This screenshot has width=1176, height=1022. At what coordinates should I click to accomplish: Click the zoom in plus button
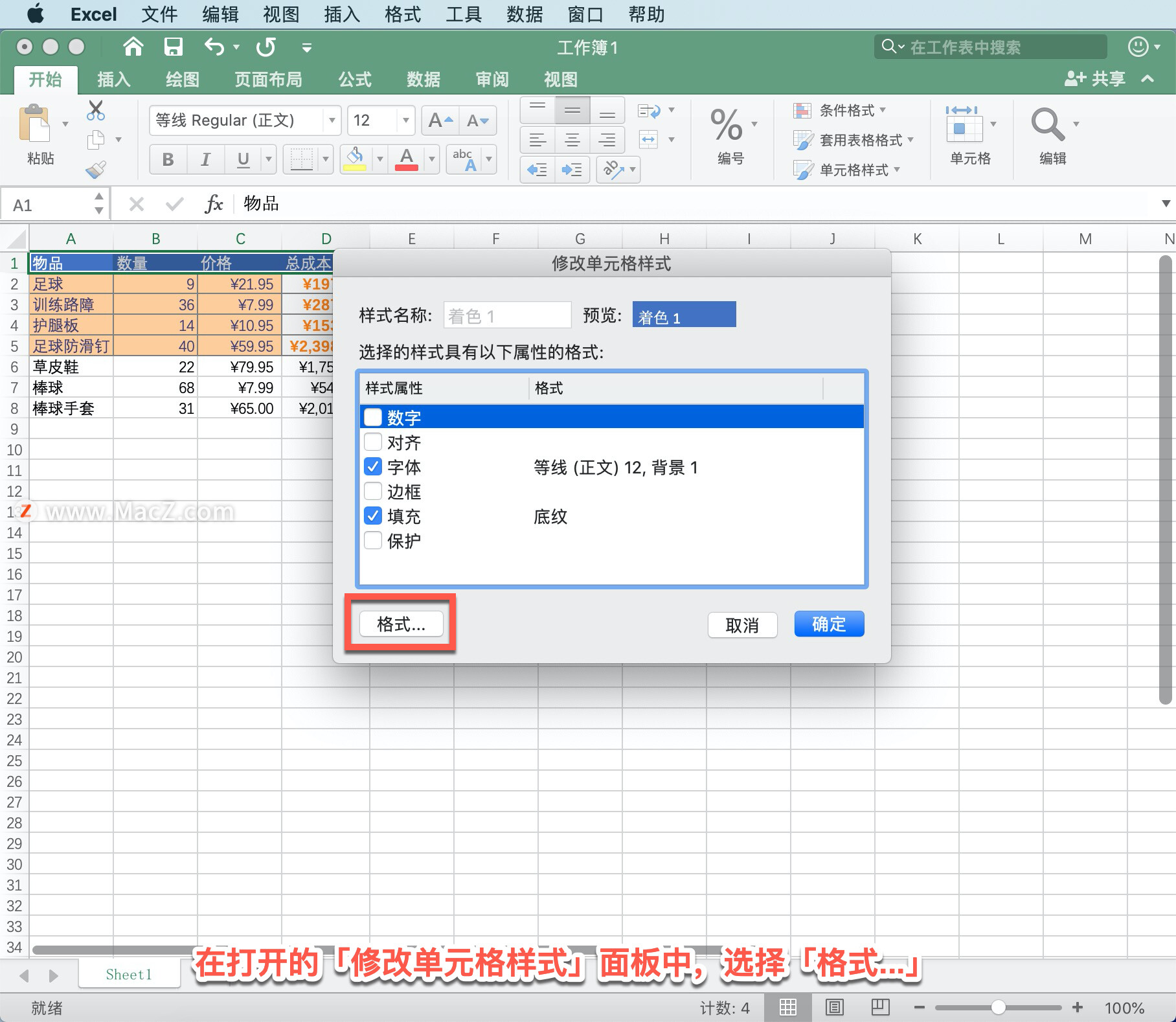pos(1078,1007)
